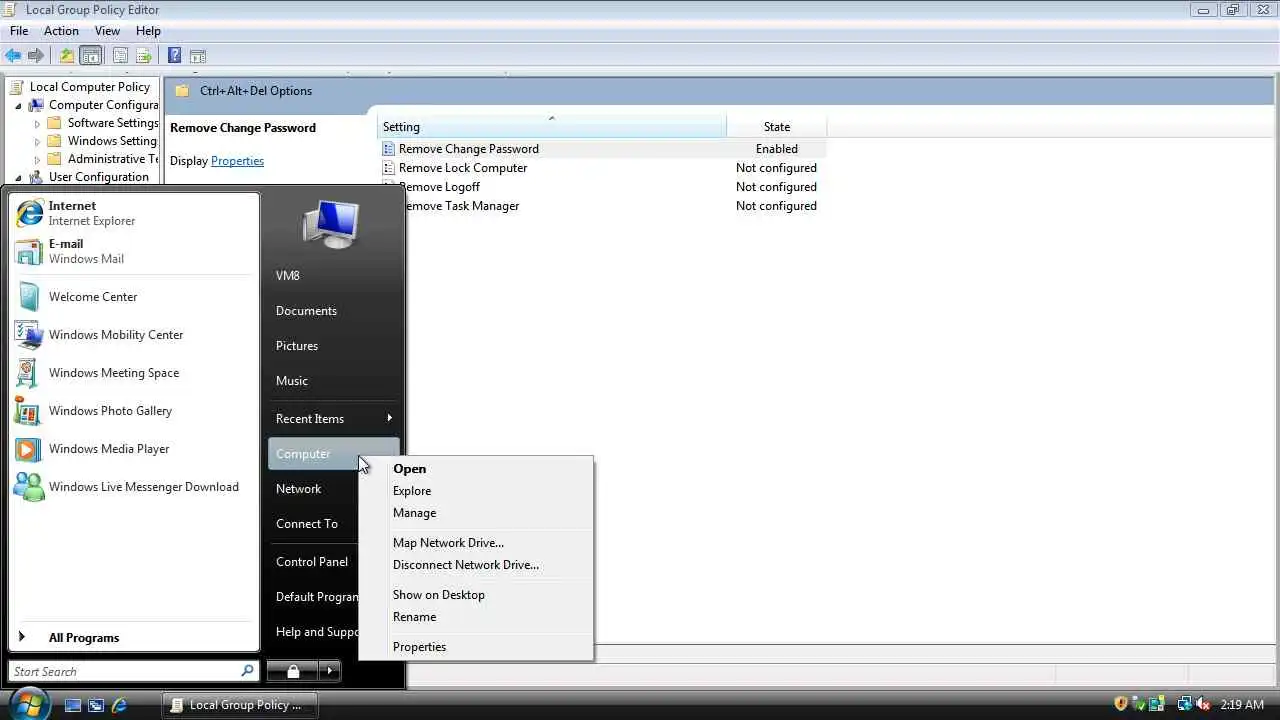Click the Internet Explorer quick launch icon

click(x=119, y=705)
